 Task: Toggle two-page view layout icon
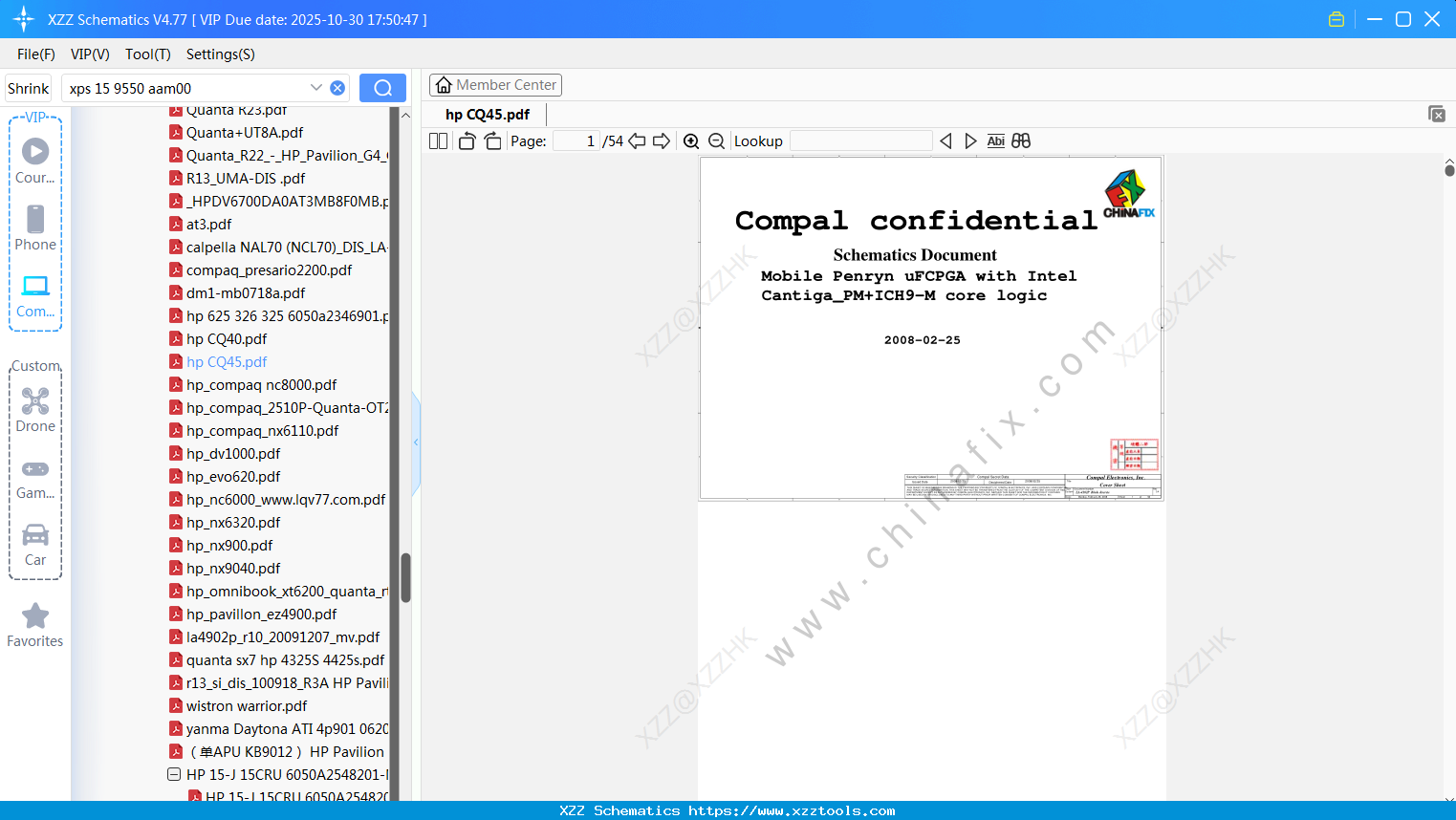(x=438, y=140)
